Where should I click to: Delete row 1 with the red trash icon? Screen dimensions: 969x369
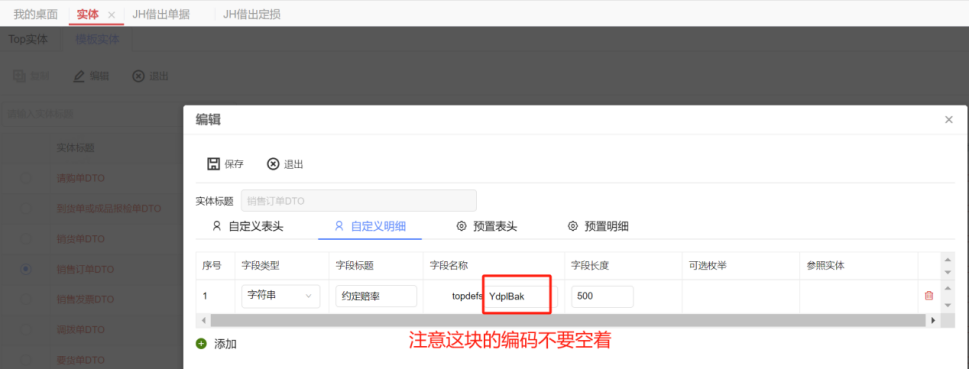[928, 296]
